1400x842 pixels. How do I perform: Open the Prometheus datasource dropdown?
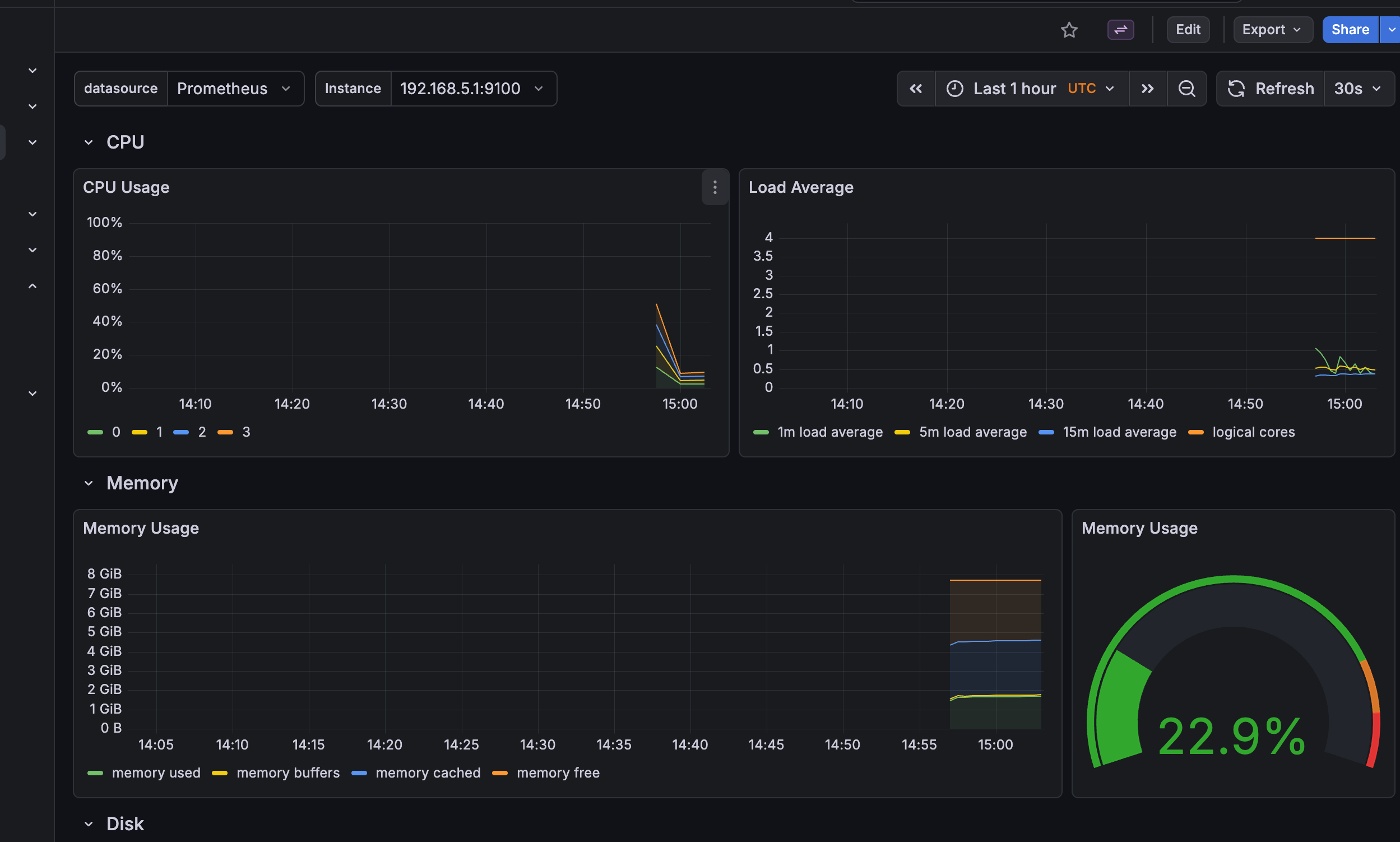(x=235, y=89)
